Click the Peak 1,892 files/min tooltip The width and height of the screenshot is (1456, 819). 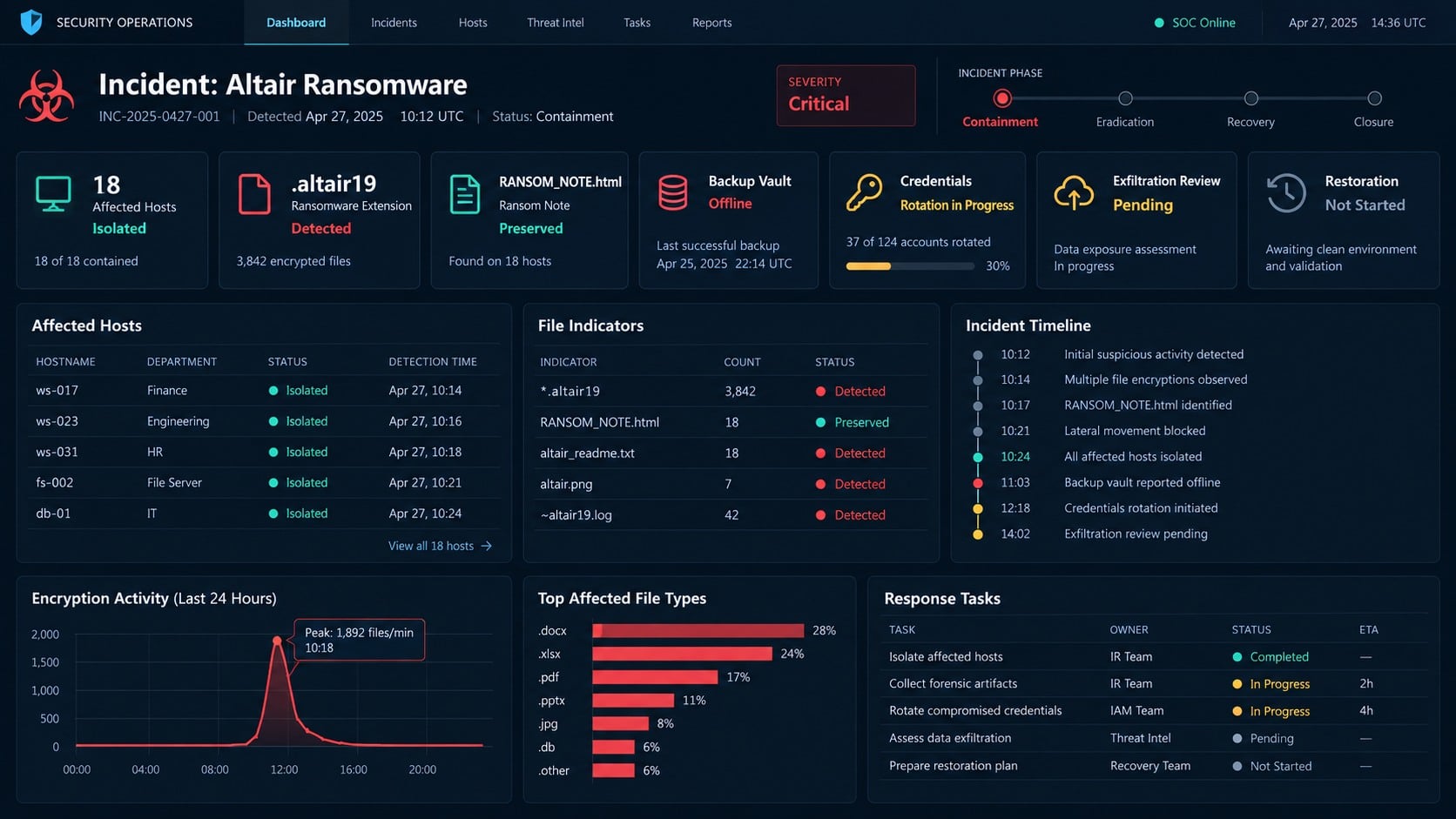pyautogui.click(x=360, y=640)
